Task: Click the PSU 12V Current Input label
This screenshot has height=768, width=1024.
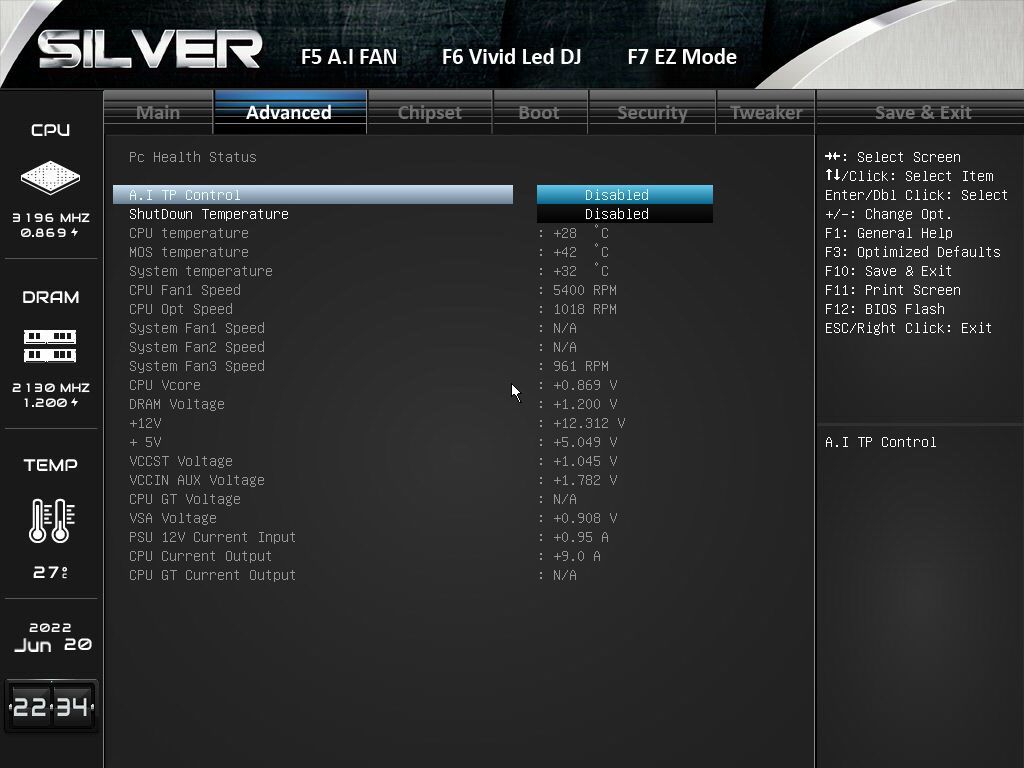Action: click(x=212, y=537)
